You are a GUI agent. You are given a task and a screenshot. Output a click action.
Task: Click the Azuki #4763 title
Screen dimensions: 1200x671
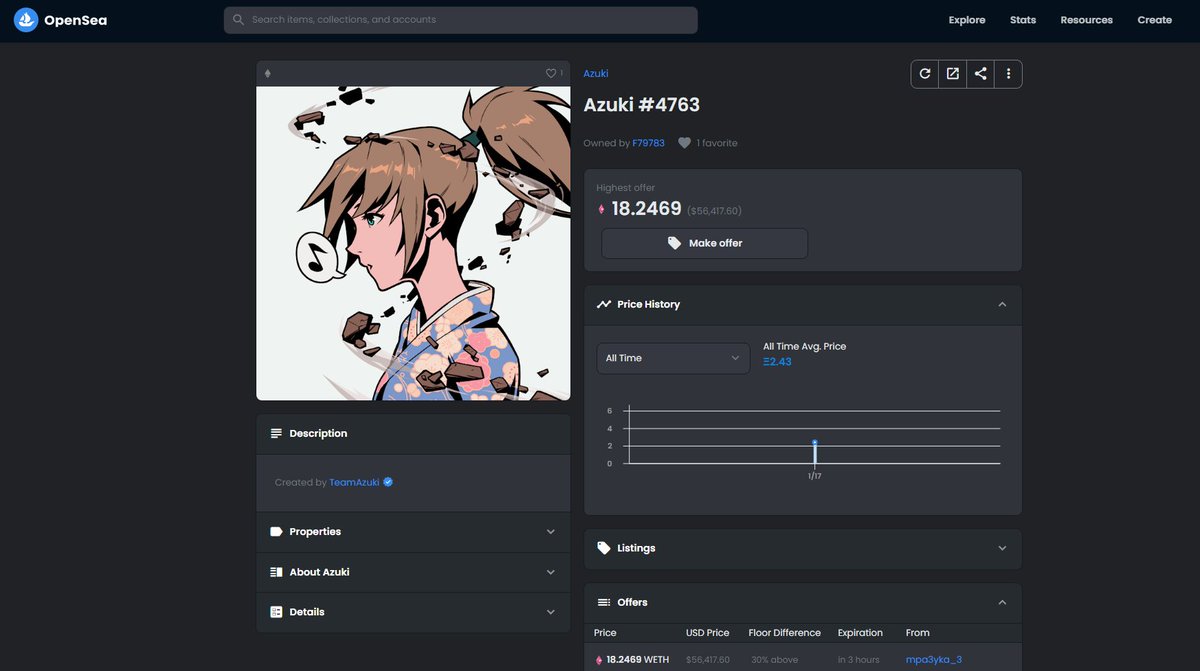coord(642,105)
